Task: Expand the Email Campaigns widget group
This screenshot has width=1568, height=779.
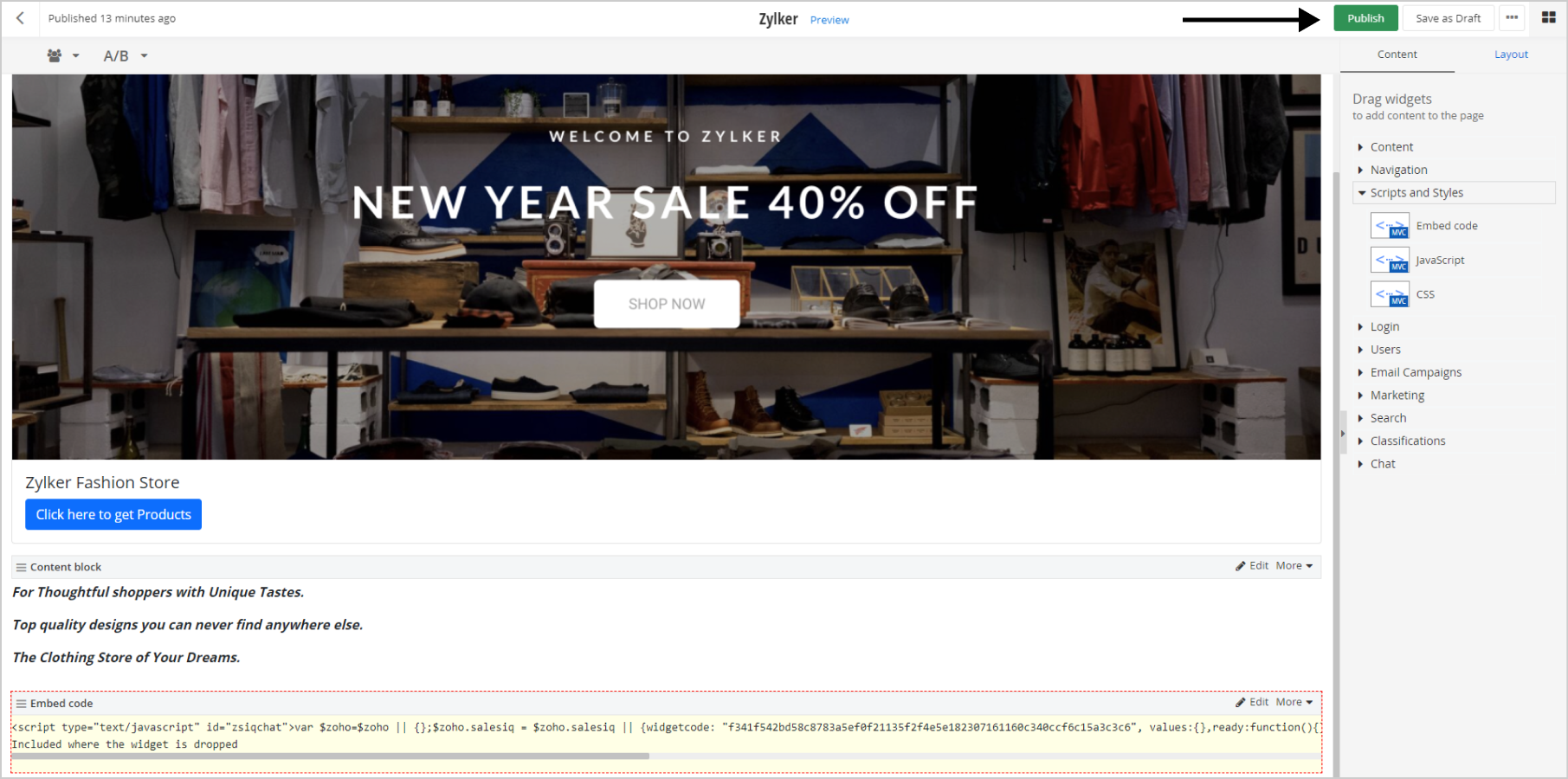Action: (x=1416, y=372)
